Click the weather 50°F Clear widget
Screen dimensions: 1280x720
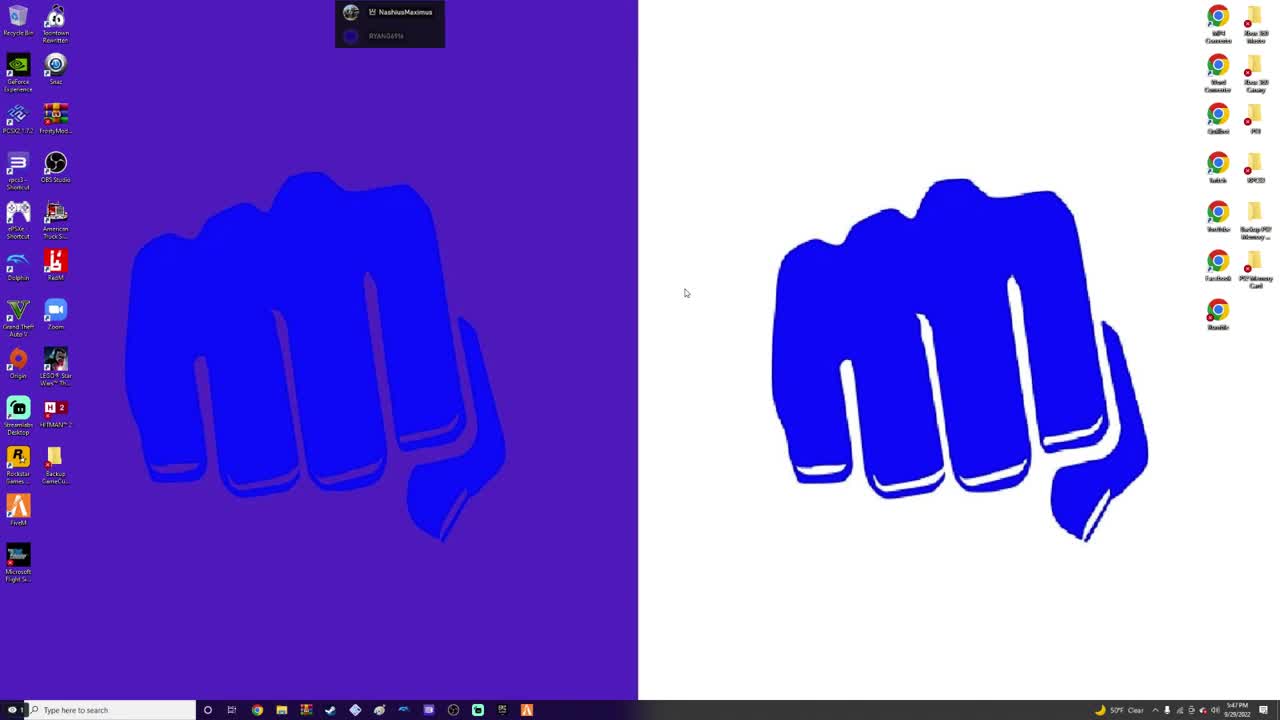[x=1120, y=710]
